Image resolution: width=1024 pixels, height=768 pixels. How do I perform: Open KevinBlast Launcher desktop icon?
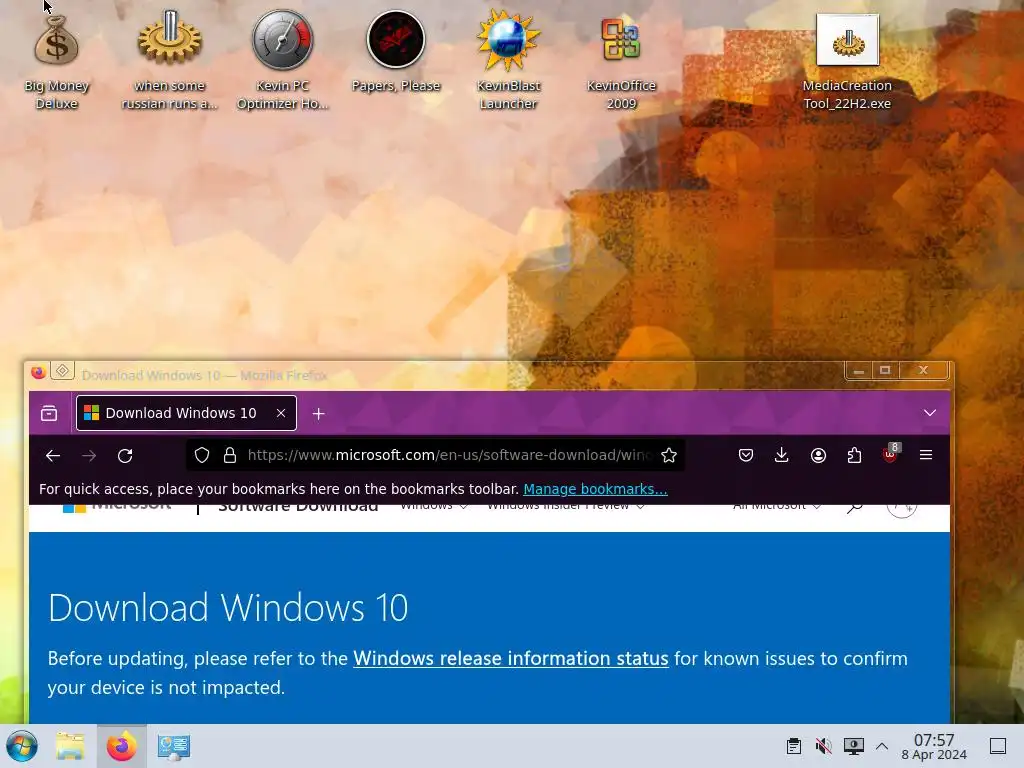tap(508, 60)
